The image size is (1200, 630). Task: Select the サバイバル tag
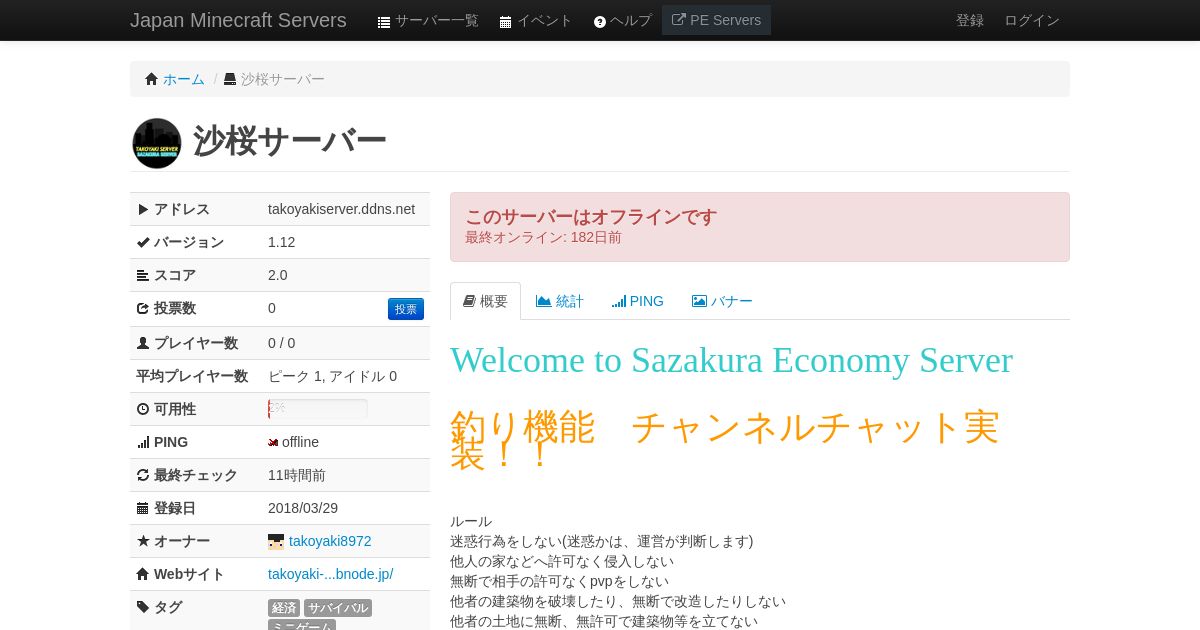(338, 608)
